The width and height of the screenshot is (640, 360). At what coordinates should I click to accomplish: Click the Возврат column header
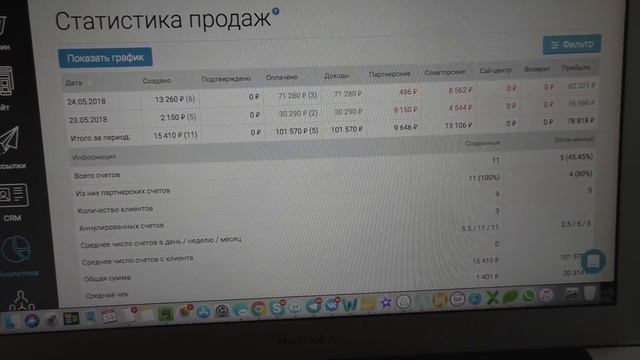point(537,69)
